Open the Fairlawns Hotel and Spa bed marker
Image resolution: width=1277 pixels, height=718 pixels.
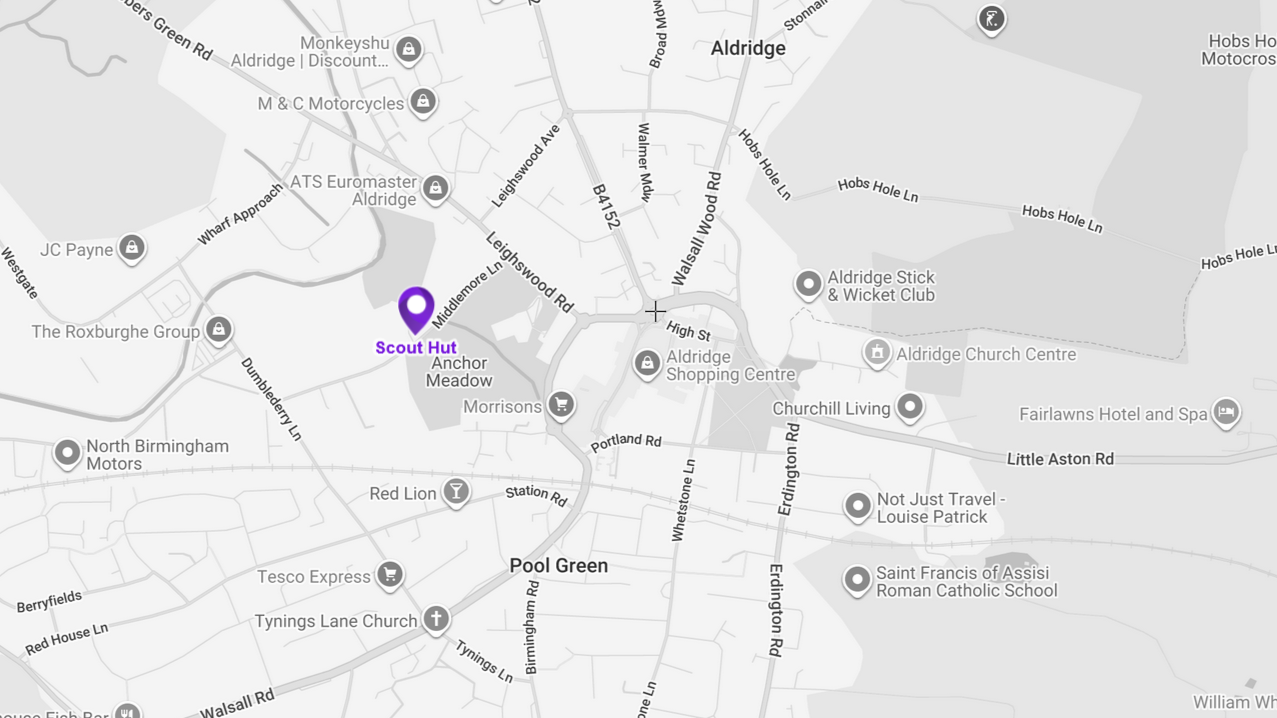click(x=1225, y=412)
